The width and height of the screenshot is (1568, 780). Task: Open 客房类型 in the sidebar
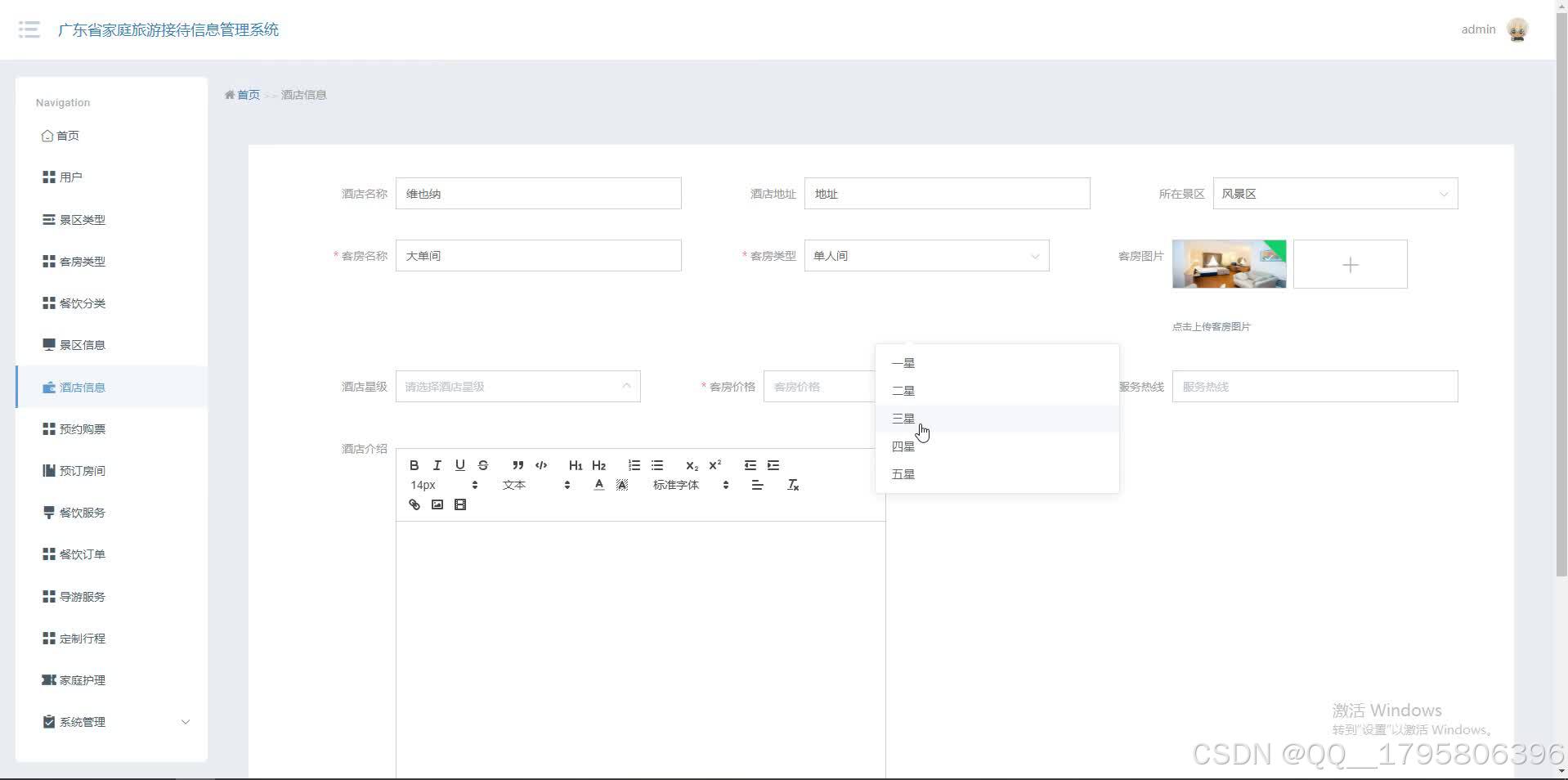[x=111, y=262]
